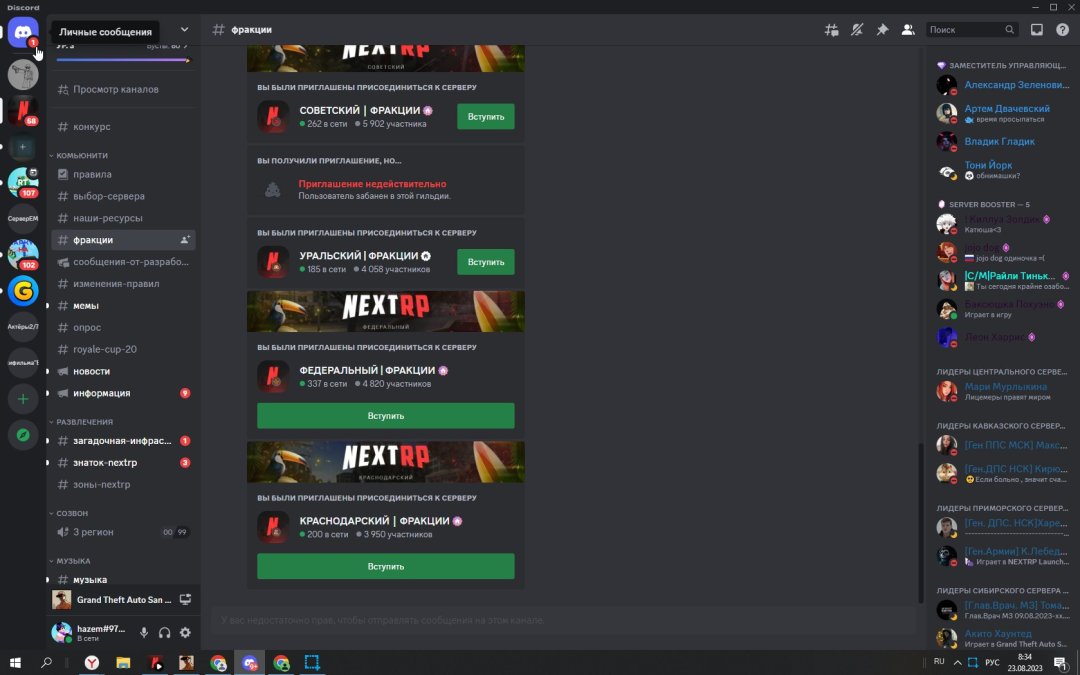Viewport: 1080px width, 675px height.
Task: Click the Grand Theft Auto San activity screen-share icon
Action: pyautogui.click(x=185, y=600)
